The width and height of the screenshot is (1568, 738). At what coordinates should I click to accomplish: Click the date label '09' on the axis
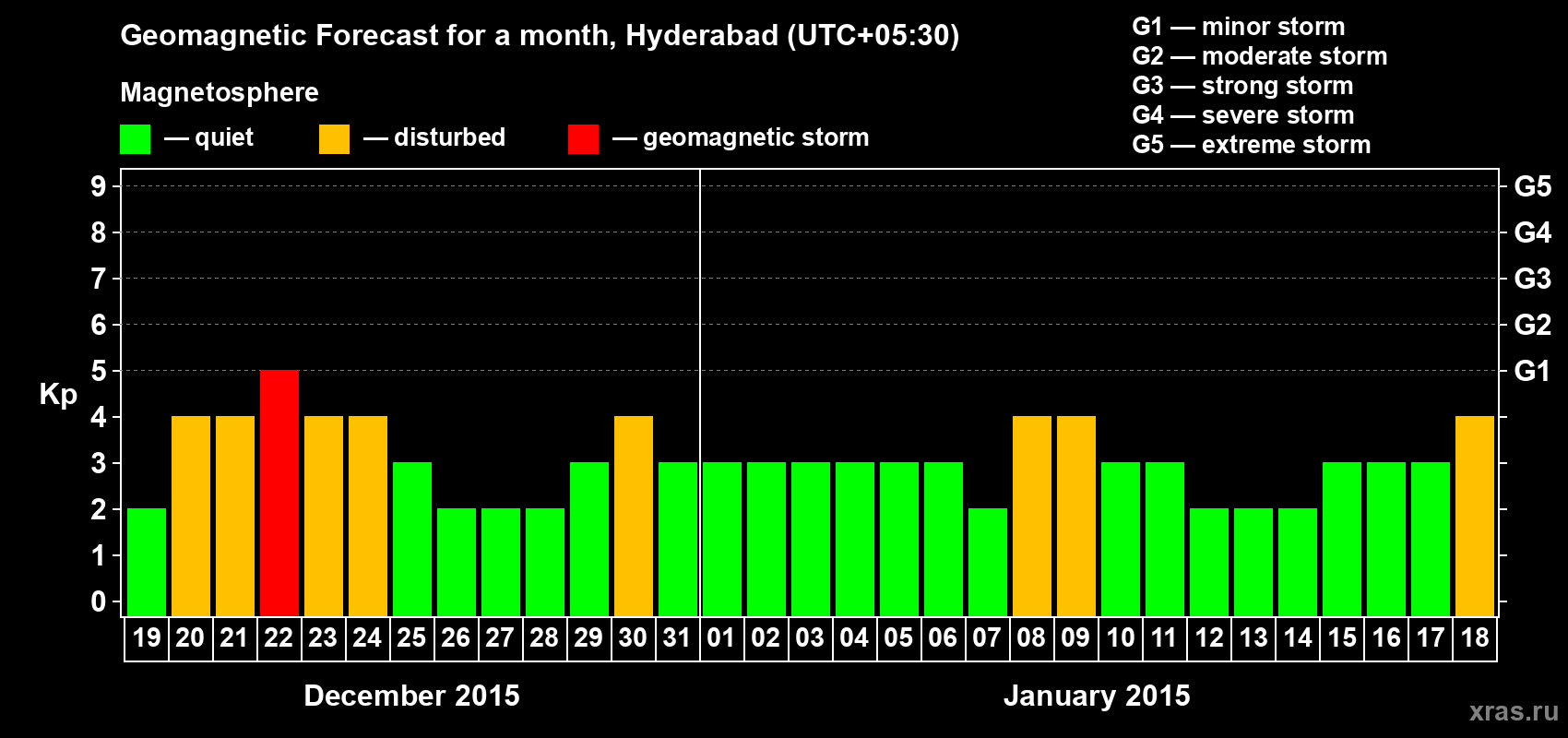[1076, 637]
